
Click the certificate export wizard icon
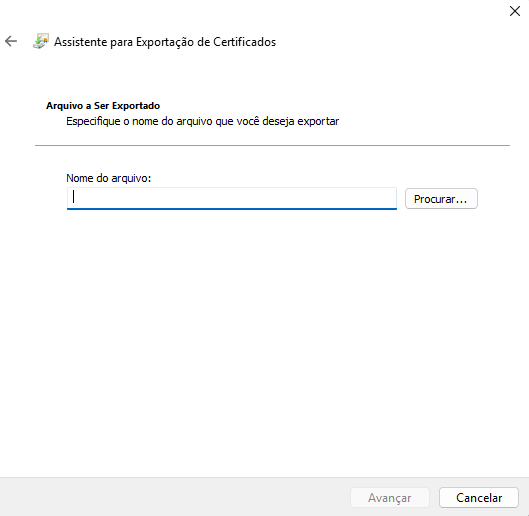pos(41,41)
